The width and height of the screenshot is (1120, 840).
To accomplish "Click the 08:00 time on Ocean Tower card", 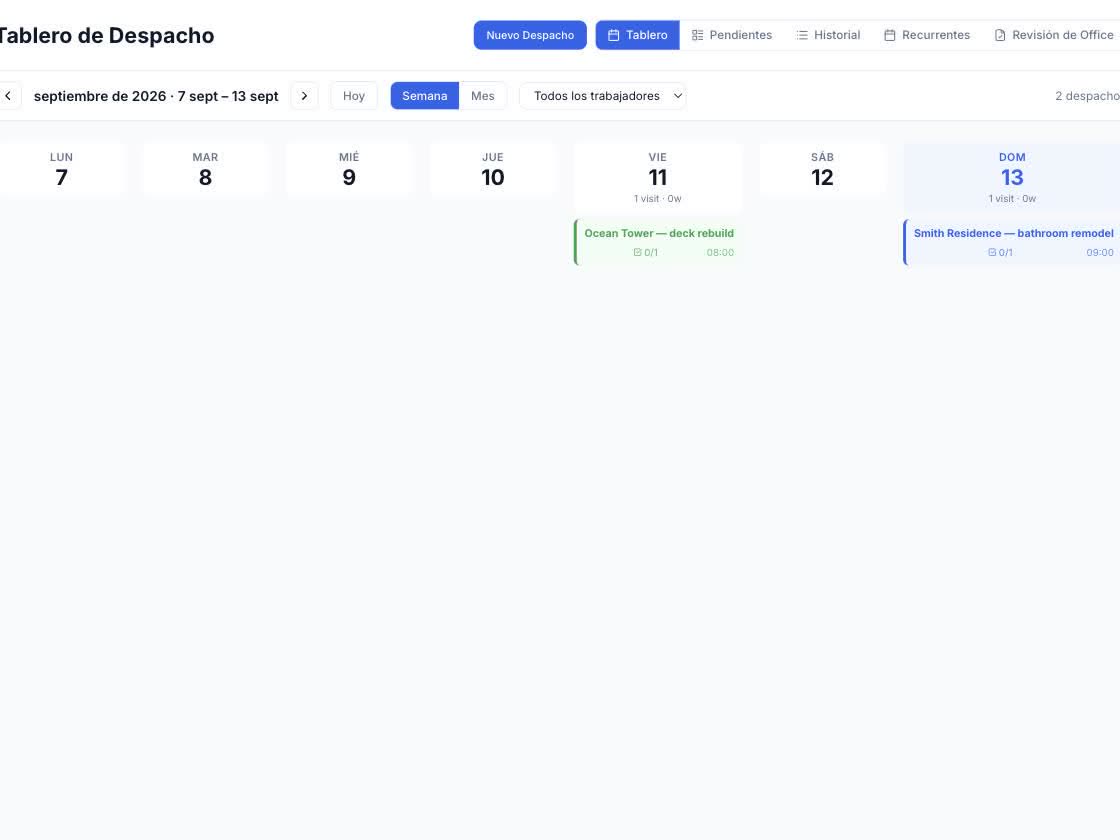I will click(720, 252).
